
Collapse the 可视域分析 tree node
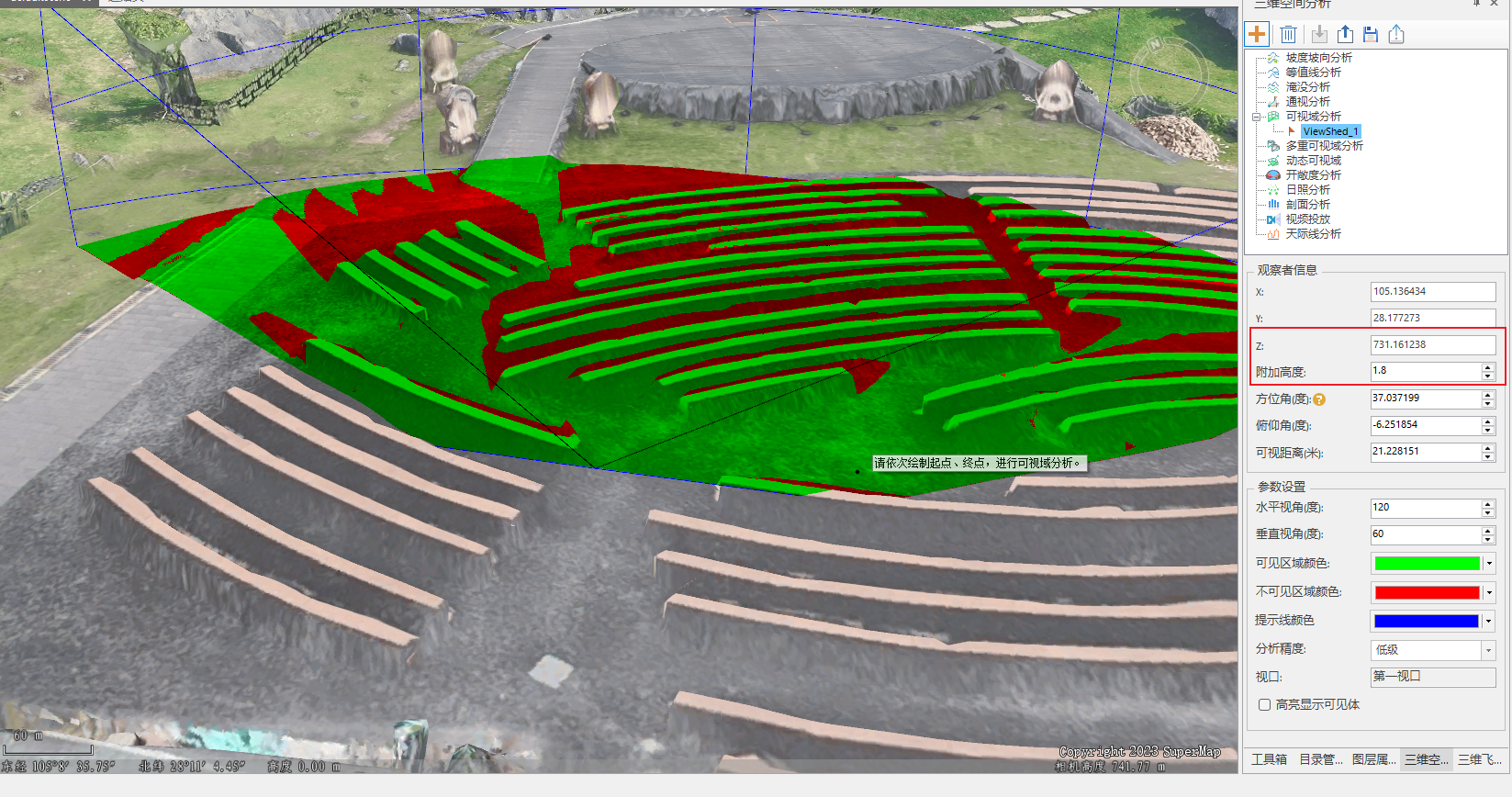(x=1257, y=117)
